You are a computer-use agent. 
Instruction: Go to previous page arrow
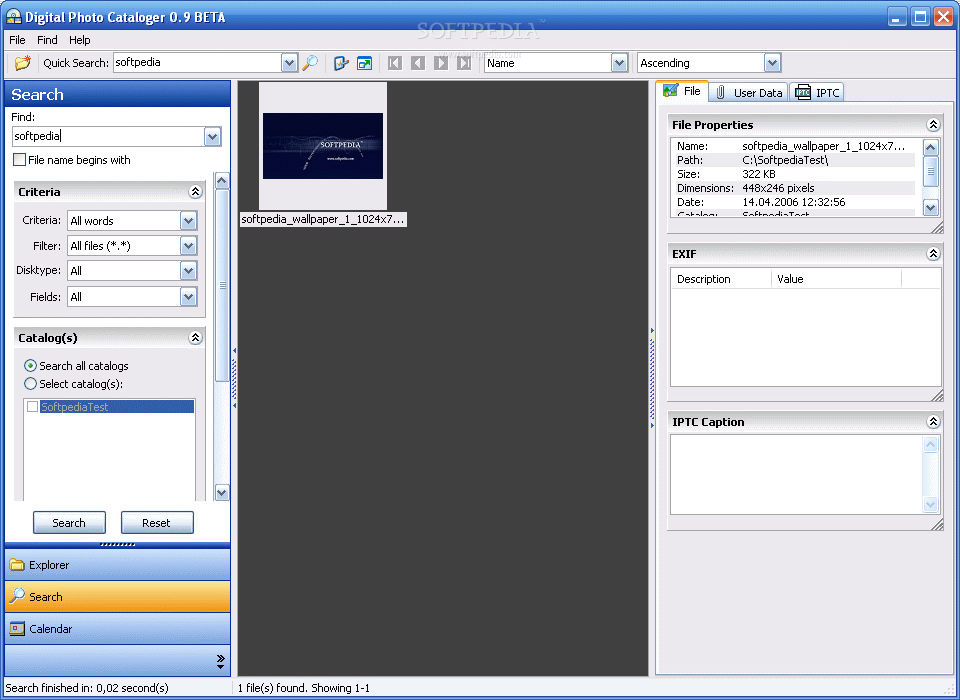point(418,62)
